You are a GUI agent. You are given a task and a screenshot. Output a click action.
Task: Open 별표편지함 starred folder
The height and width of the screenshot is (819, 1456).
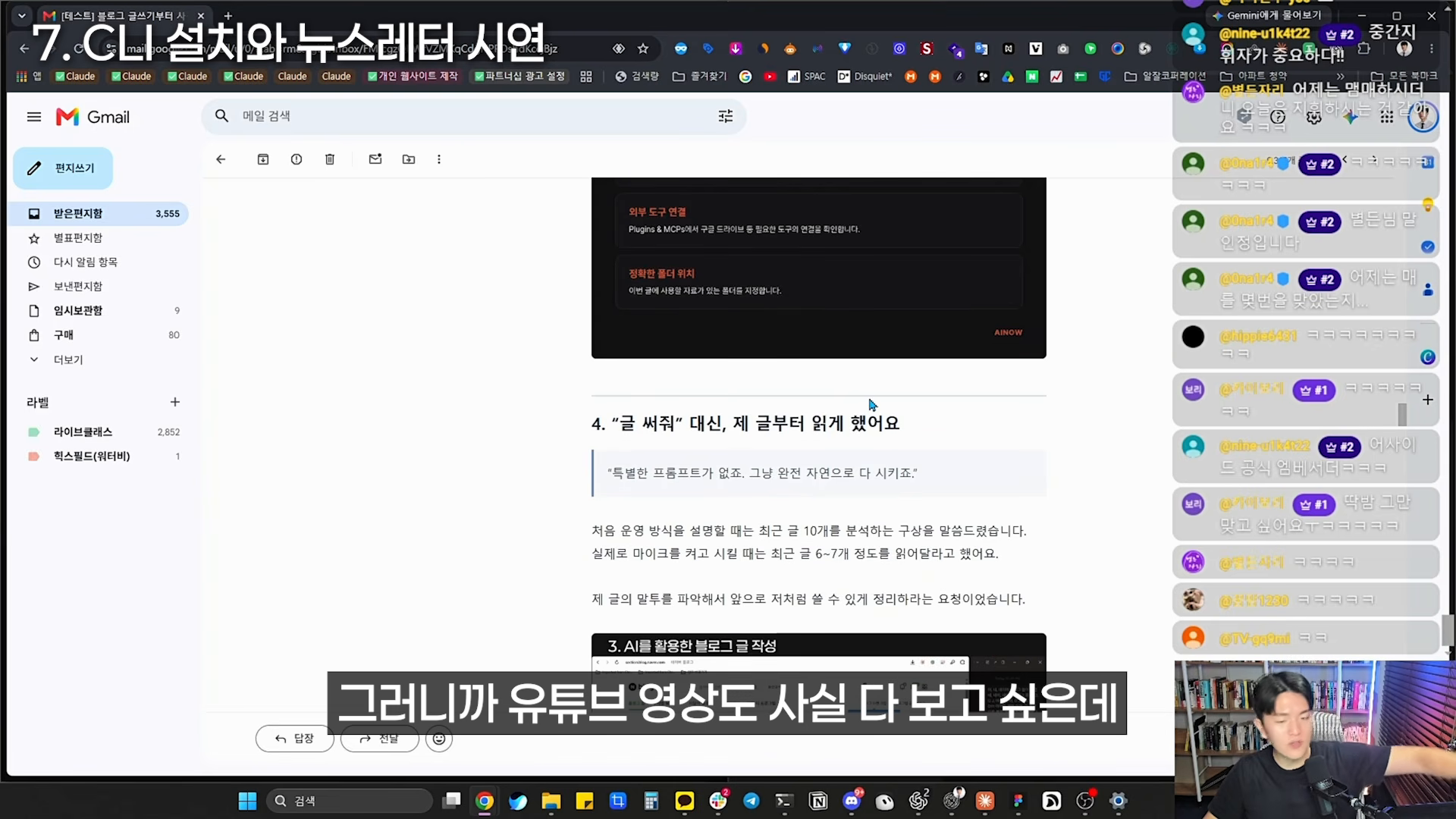(x=100, y=238)
